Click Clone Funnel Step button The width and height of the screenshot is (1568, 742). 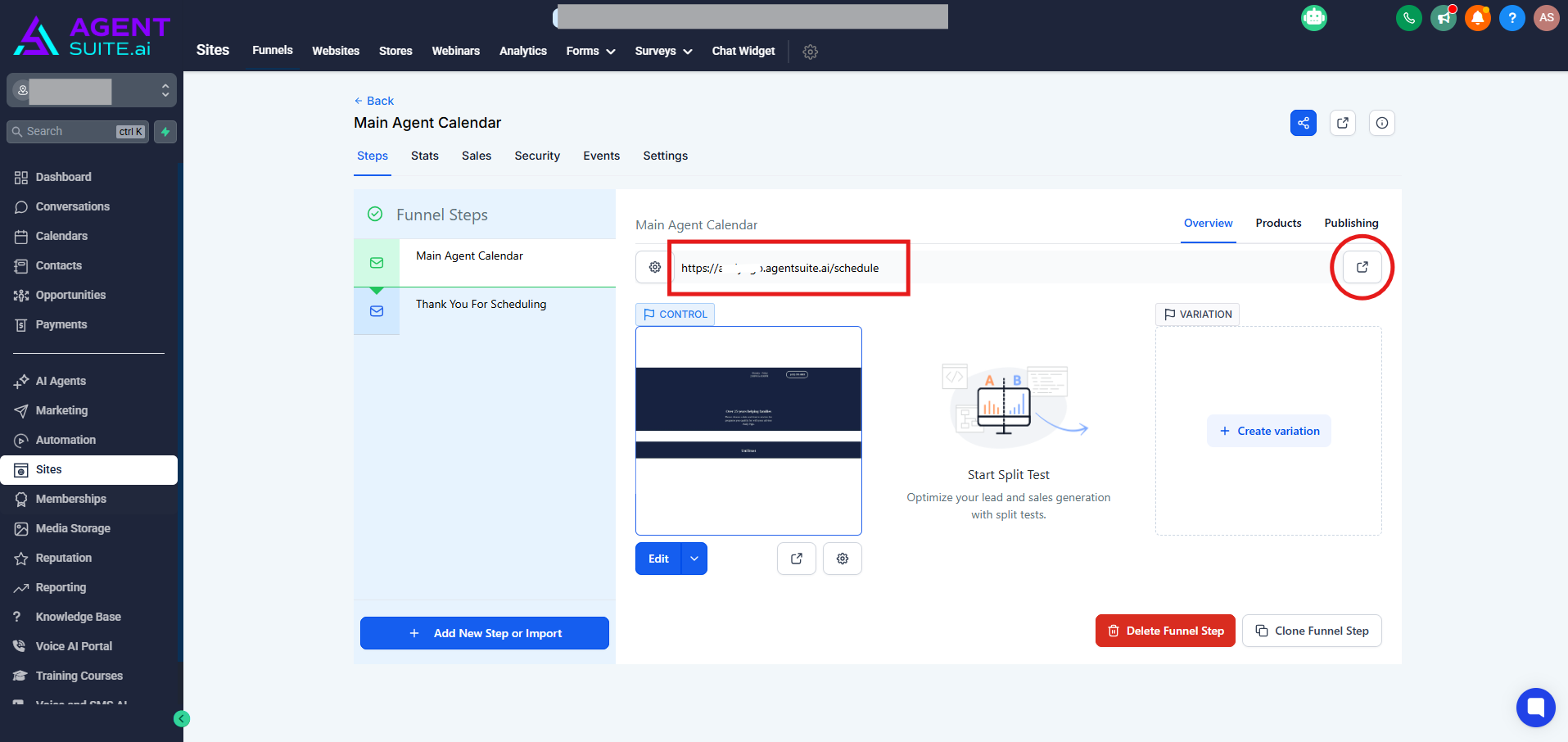coord(1312,631)
